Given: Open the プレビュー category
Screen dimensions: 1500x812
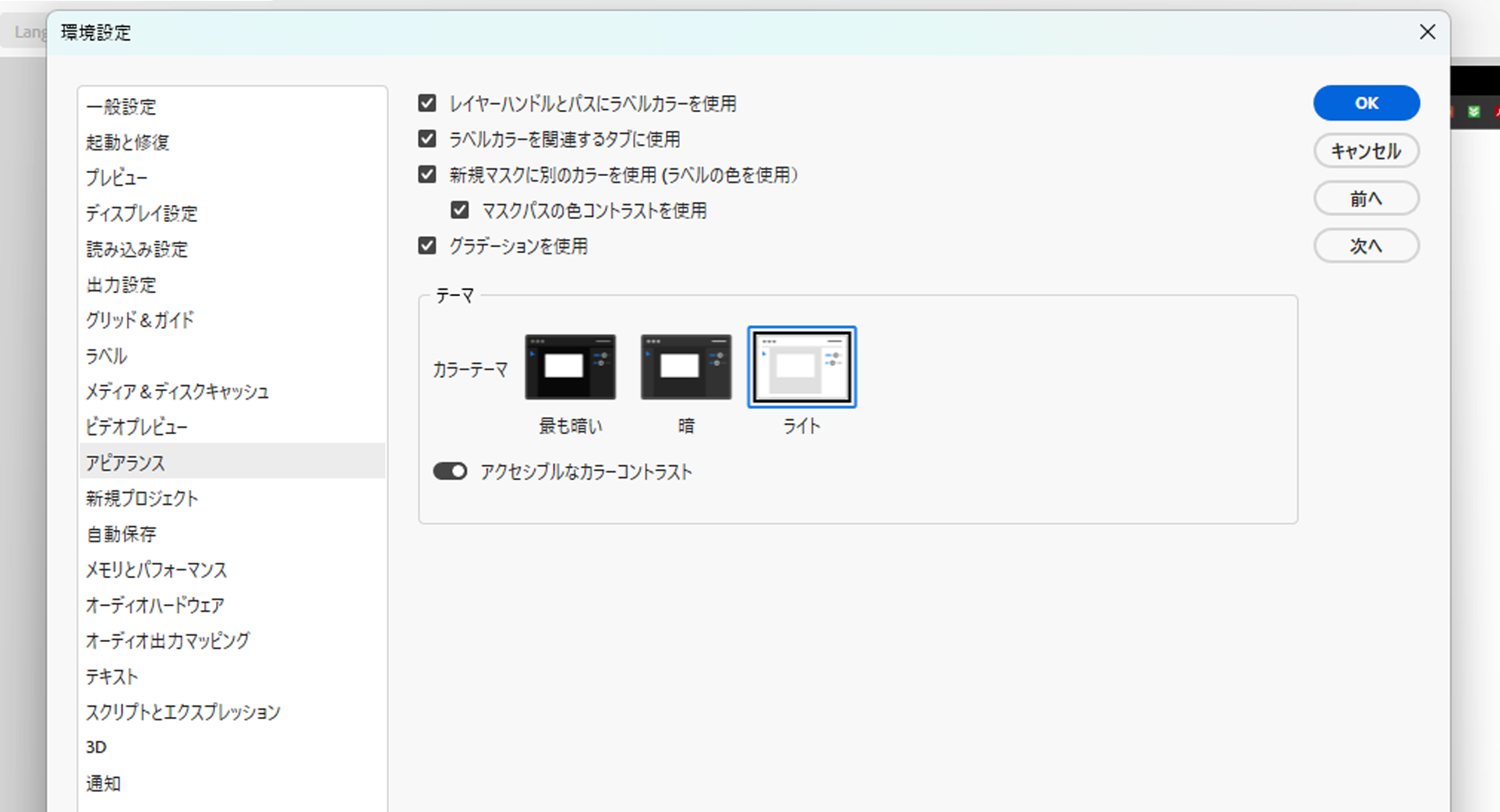Looking at the screenshot, I should click(232, 178).
